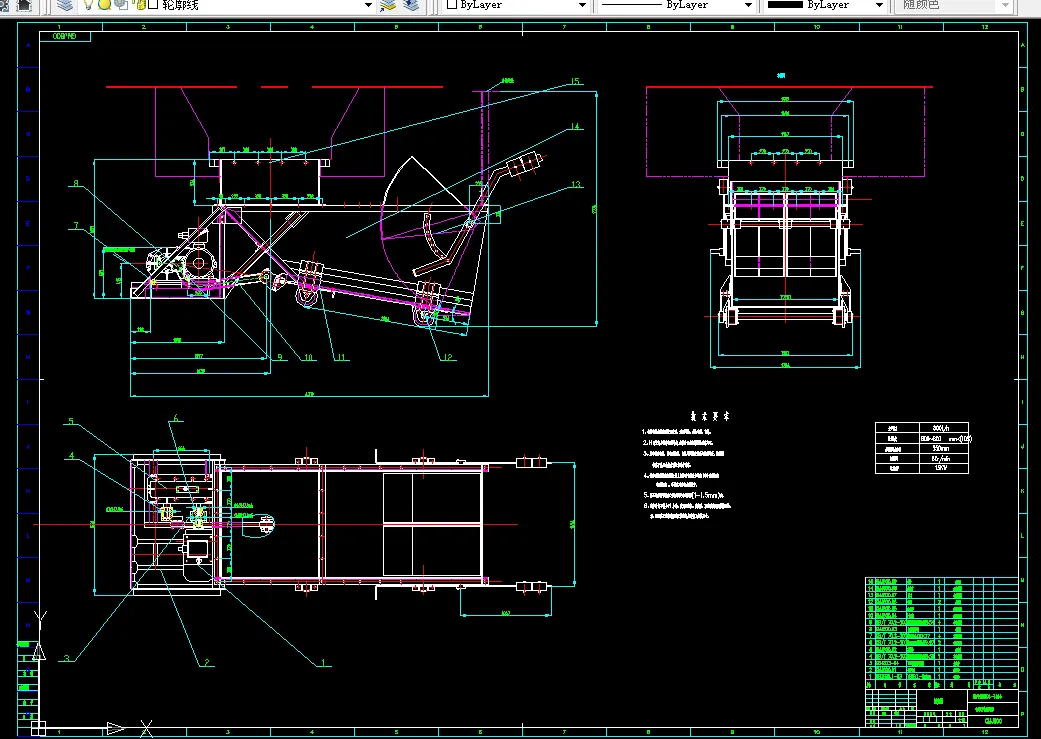Select part callout number 10
Image resolution: width=1041 pixels, height=739 pixels.
[309, 357]
